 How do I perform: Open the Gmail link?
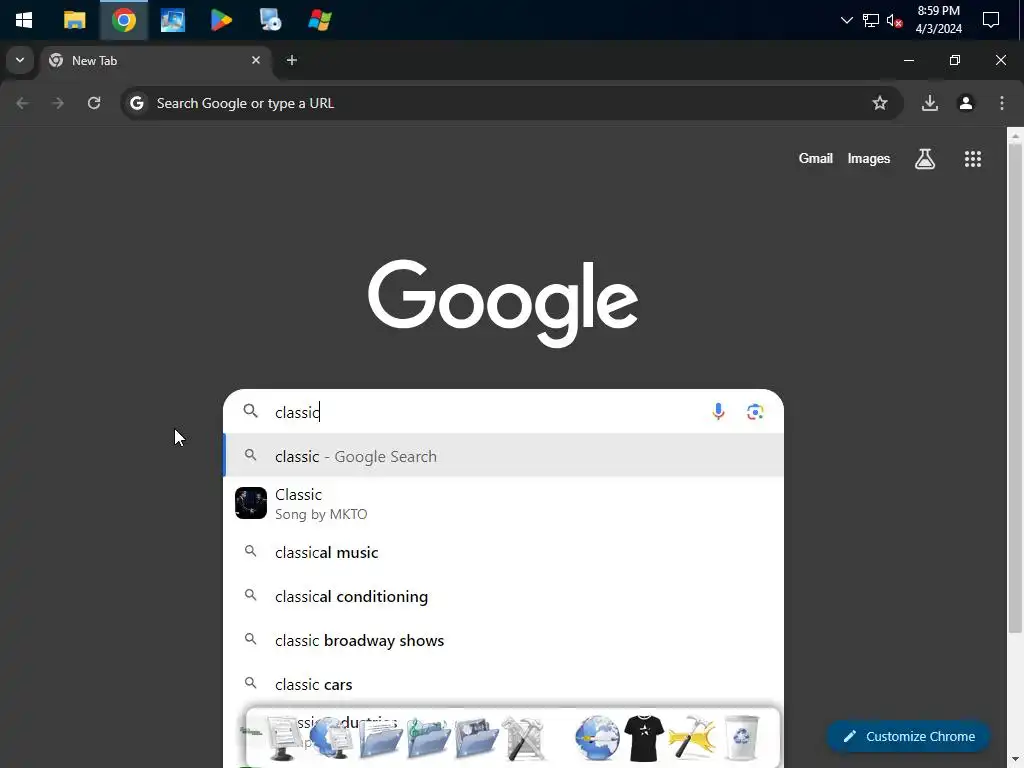pos(816,159)
